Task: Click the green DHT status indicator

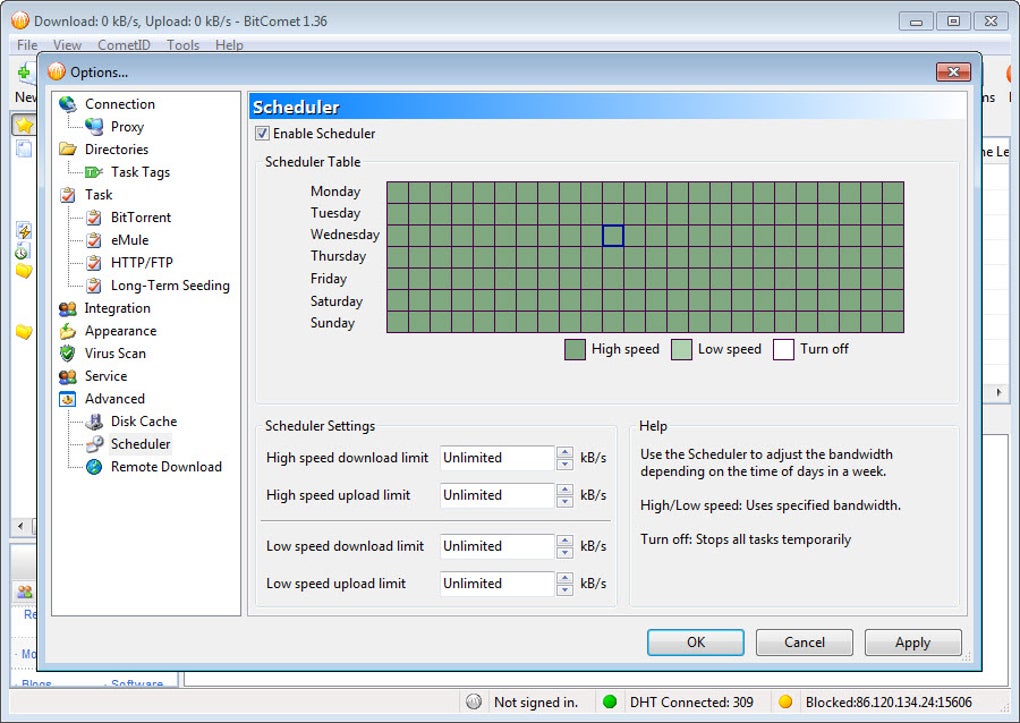Action: tap(610, 702)
